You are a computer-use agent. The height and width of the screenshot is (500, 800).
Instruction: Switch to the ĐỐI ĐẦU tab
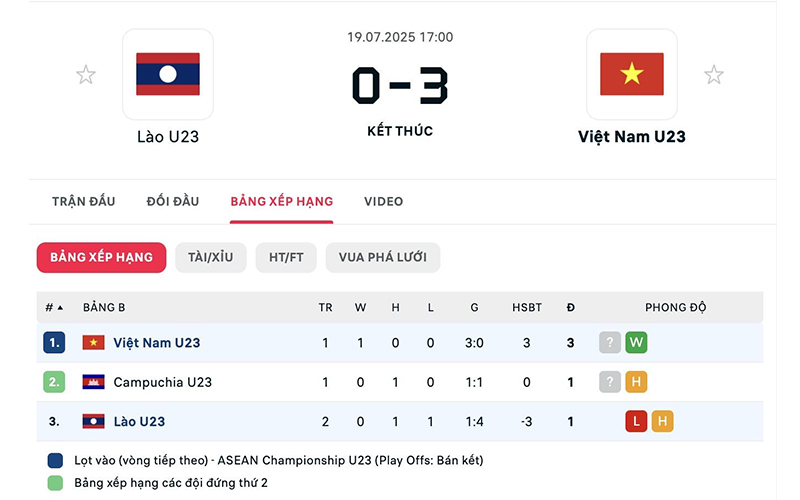coord(173,202)
